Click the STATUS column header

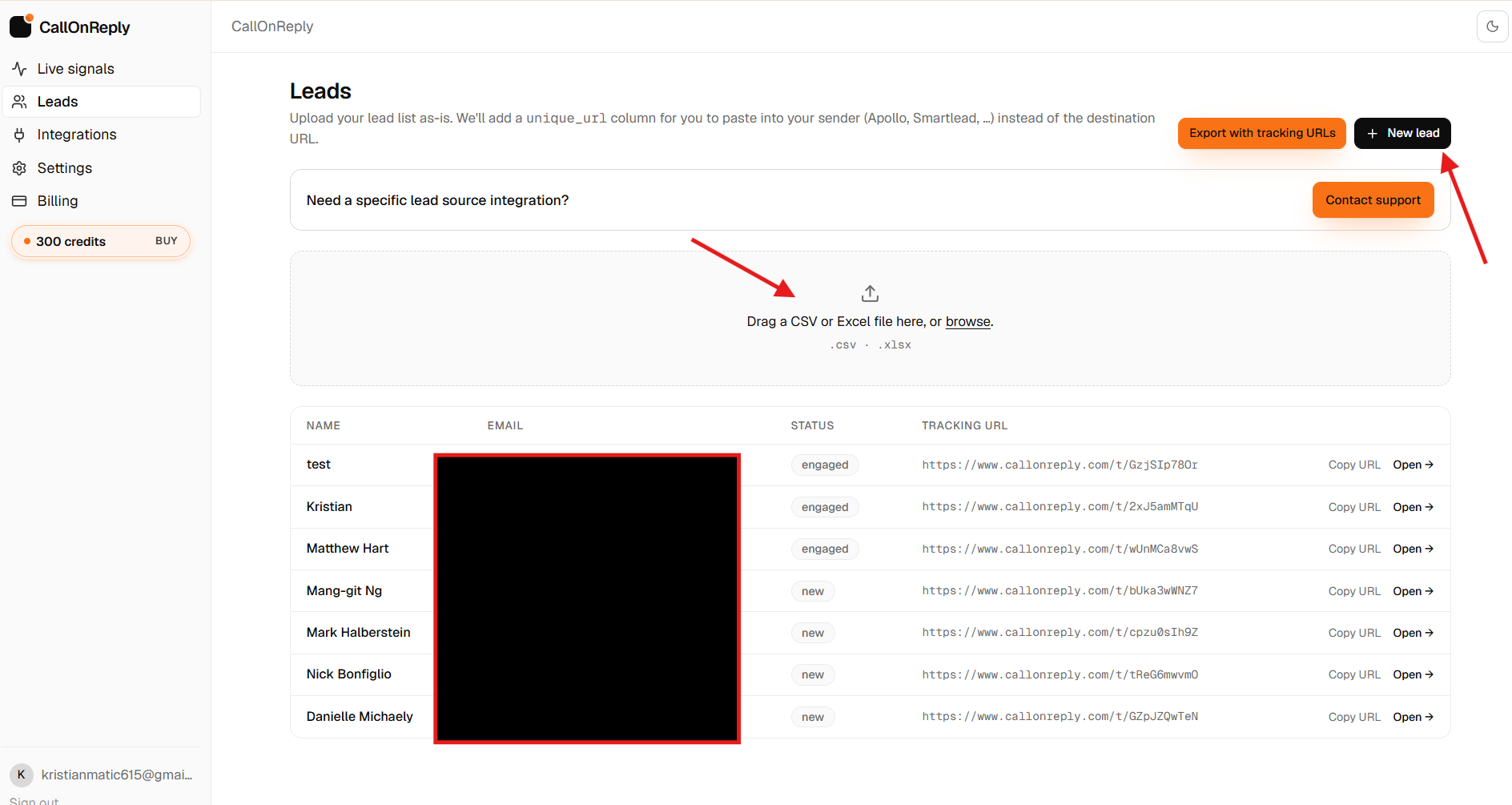coord(812,425)
